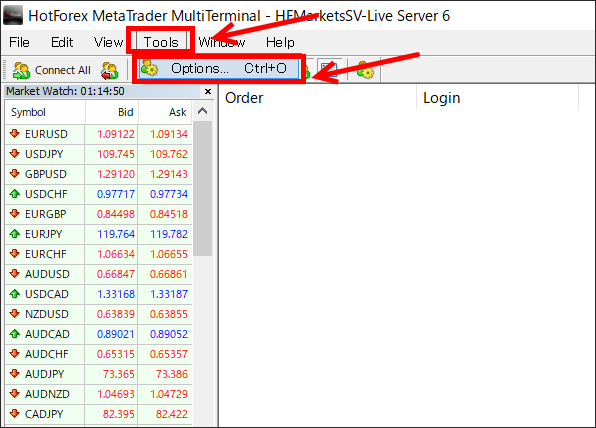
Task: Open the File menu
Action: pos(19,42)
